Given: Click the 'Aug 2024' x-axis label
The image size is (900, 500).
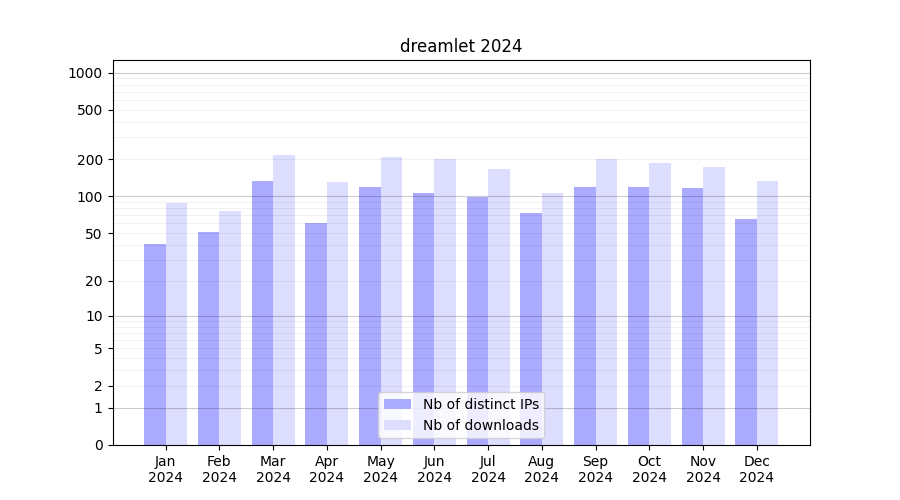Looking at the screenshot, I should [542, 469].
